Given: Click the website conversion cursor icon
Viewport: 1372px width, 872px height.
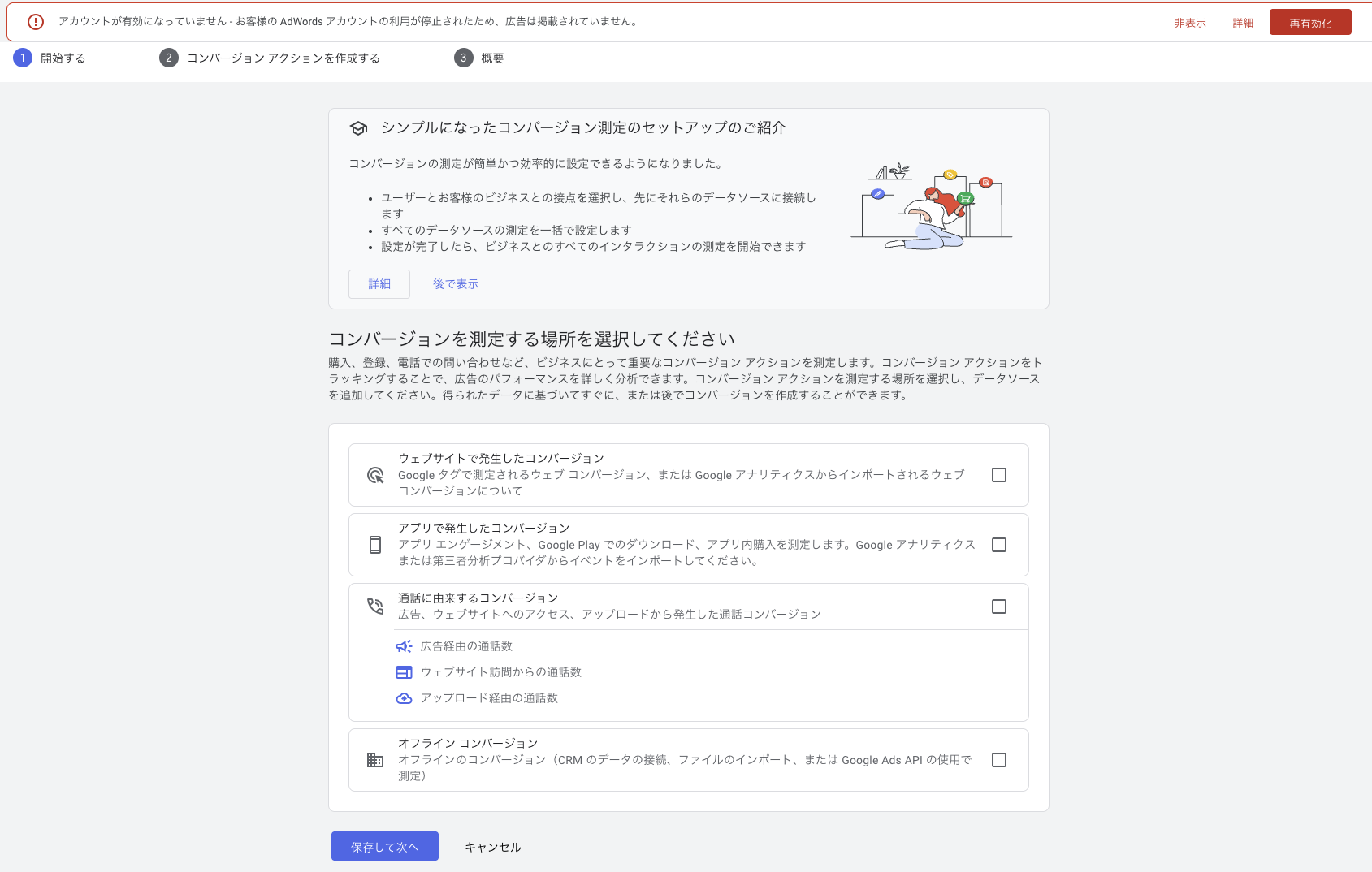Looking at the screenshot, I should [375, 475].
